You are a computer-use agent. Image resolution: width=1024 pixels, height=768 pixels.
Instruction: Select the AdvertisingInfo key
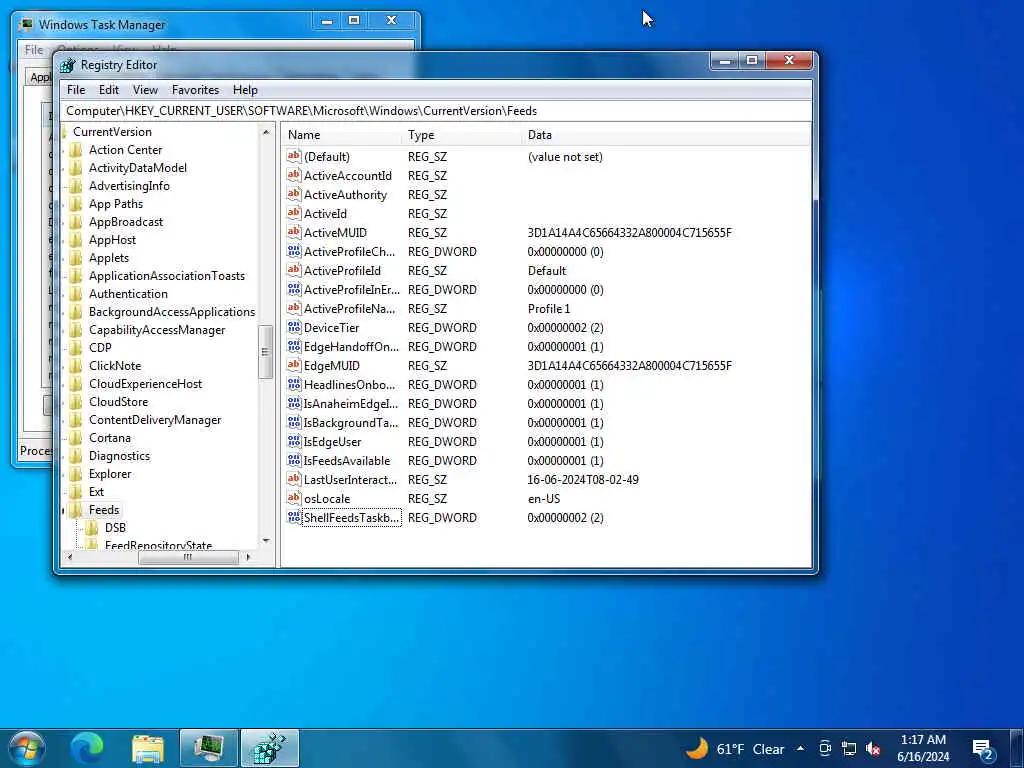[129, 185]
